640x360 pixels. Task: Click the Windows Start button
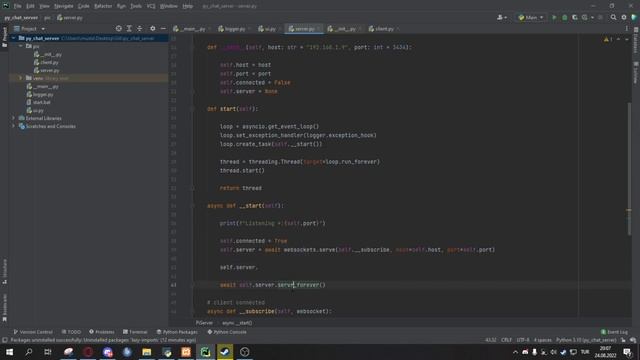tap(9, 352)
